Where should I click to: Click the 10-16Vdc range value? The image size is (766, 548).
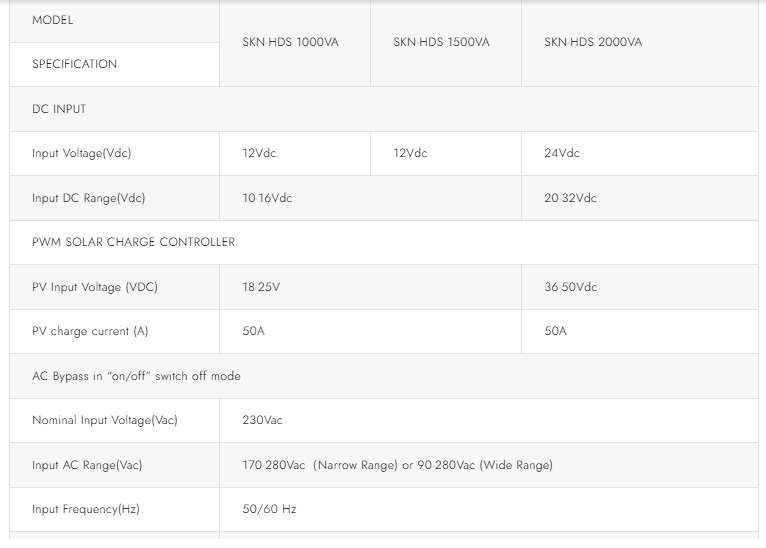[267, 198]
